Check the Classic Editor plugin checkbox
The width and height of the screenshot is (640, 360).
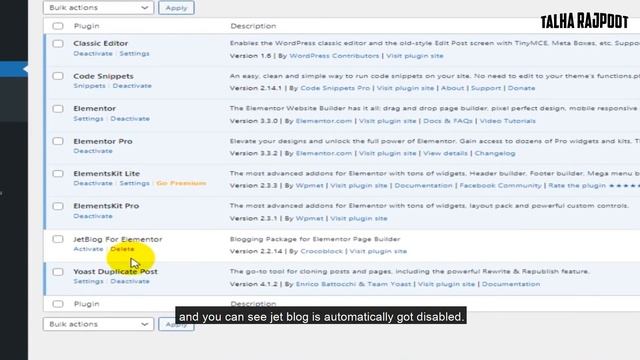[58, 44]
